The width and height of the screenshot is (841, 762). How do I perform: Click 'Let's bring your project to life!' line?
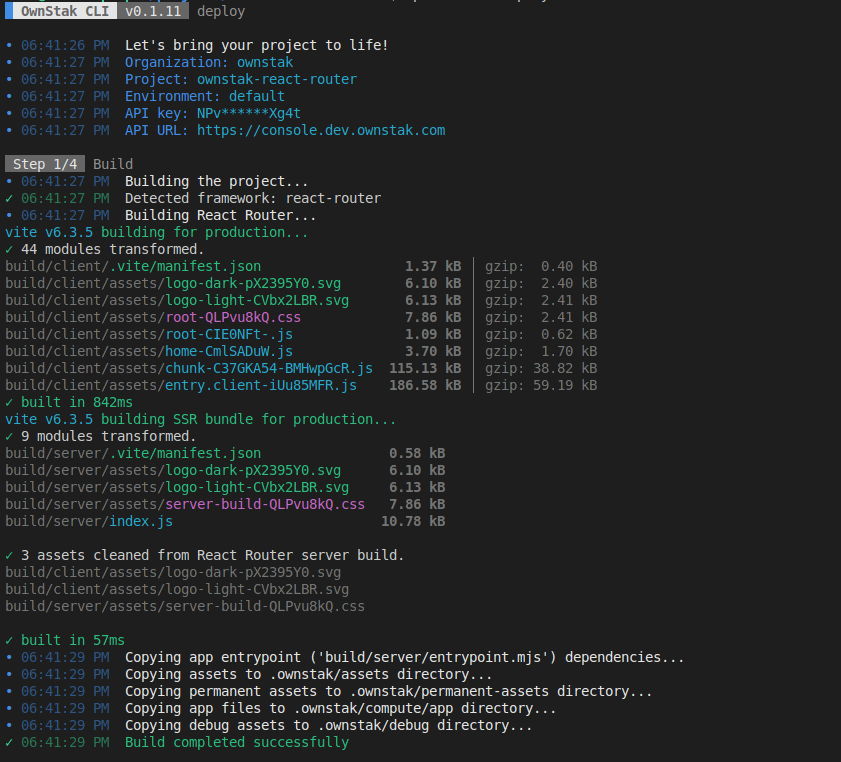(256, 45)
